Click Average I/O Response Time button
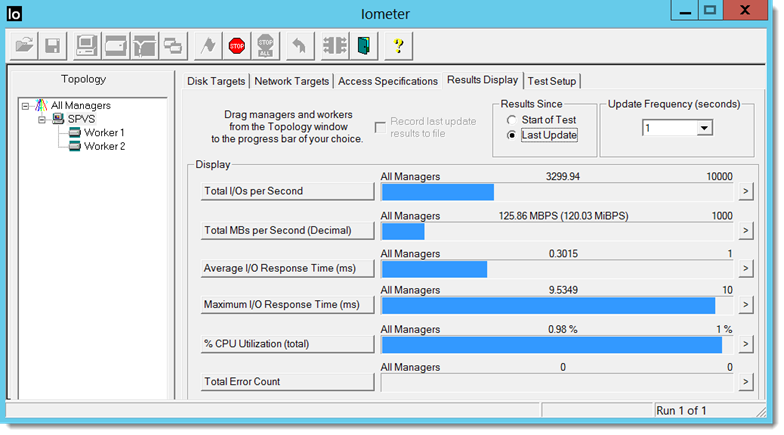This screenshot has width=784, height=435. (288, 268)
